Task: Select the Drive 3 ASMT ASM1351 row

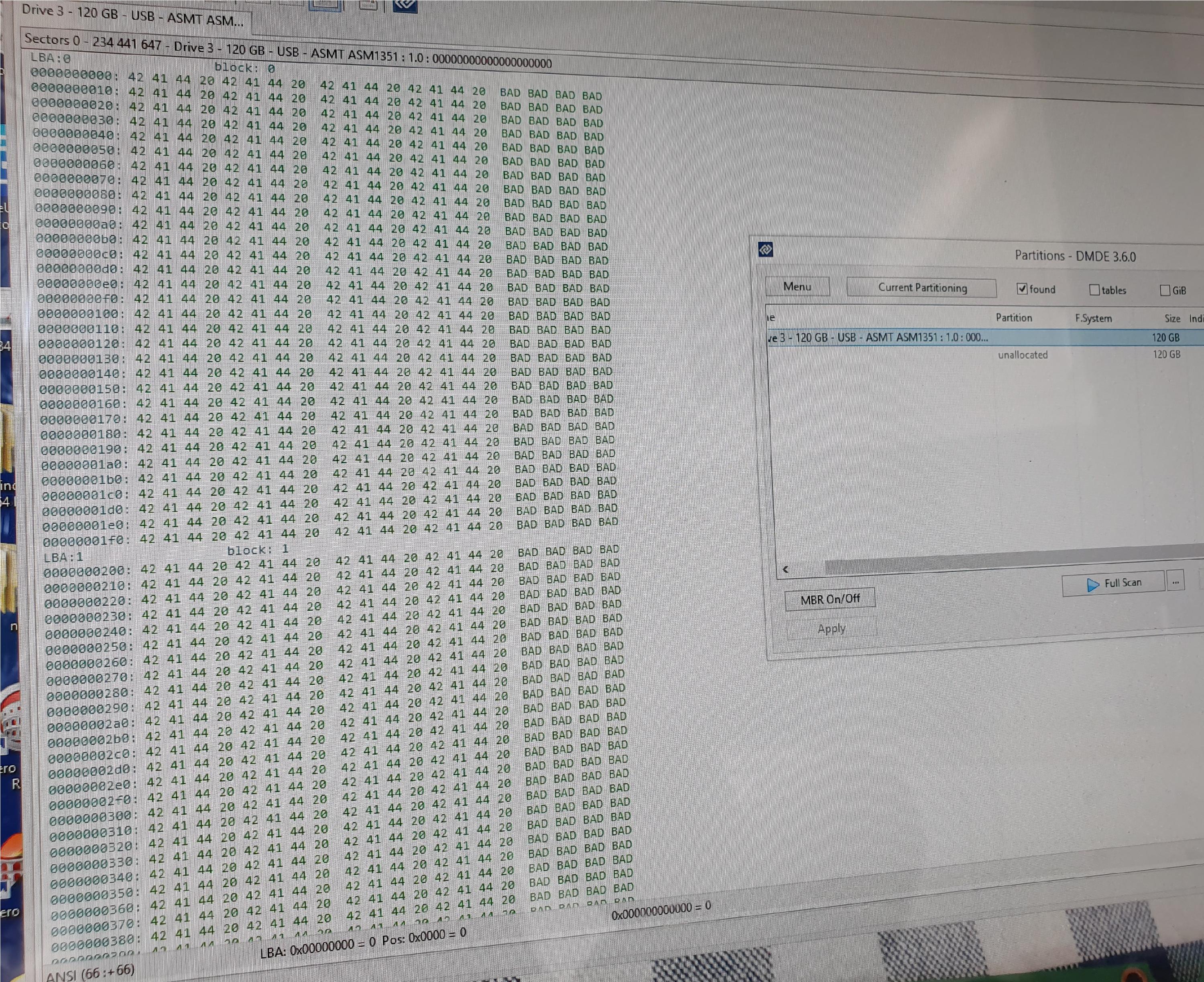Action: pyautogui.click(x=879, y=338)
